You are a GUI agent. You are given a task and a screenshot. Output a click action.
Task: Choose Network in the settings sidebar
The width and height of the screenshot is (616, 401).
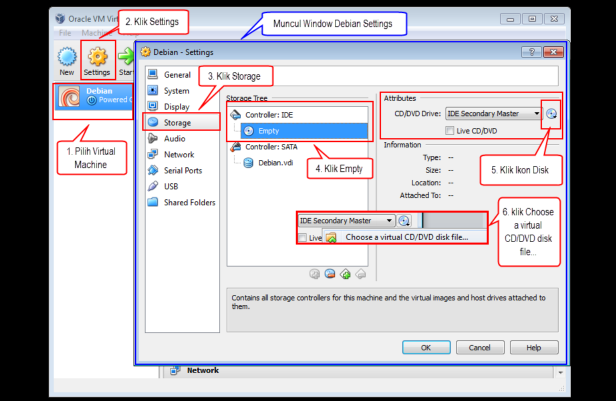179,154
